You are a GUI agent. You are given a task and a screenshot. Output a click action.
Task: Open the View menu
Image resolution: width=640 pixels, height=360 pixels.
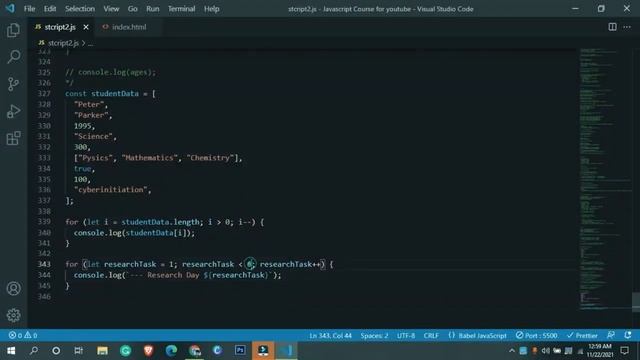111,9
